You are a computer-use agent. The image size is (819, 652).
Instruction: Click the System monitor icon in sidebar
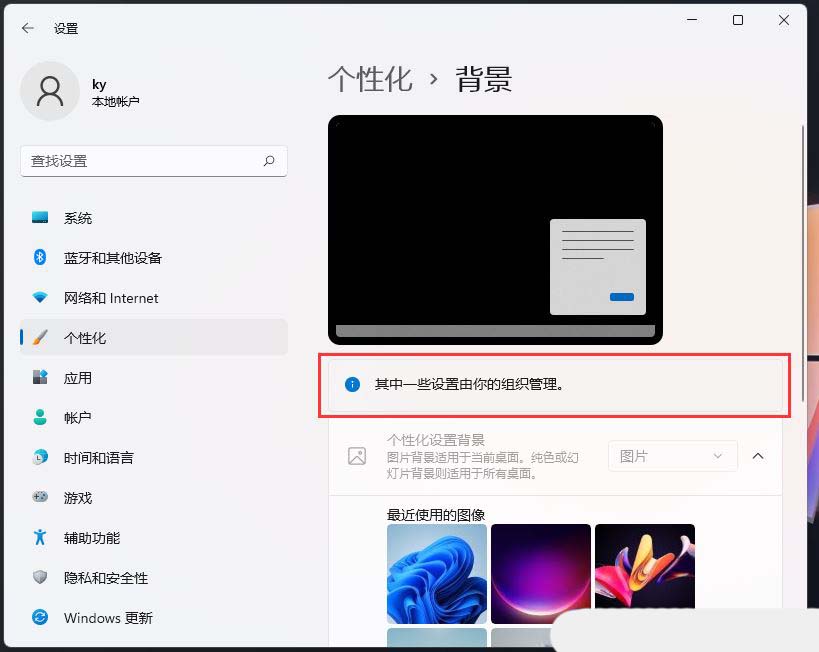coord(40,218)
